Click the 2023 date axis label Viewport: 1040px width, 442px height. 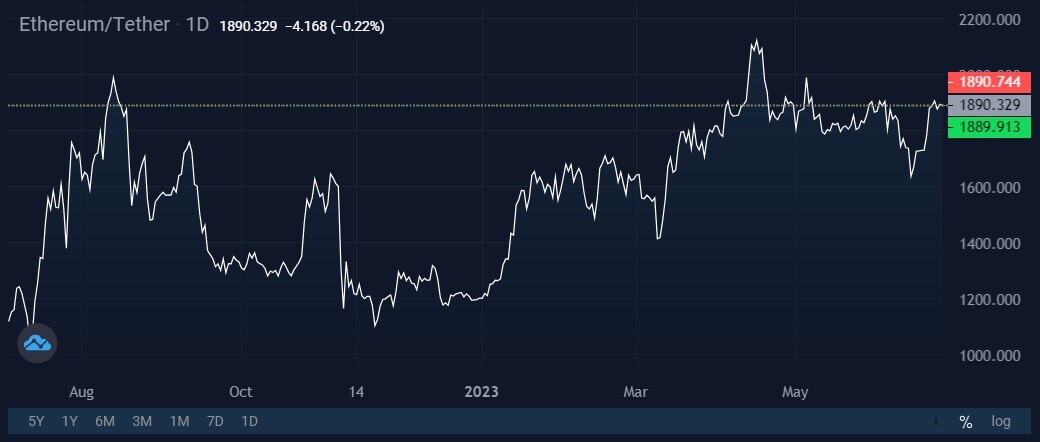point(482,392)
